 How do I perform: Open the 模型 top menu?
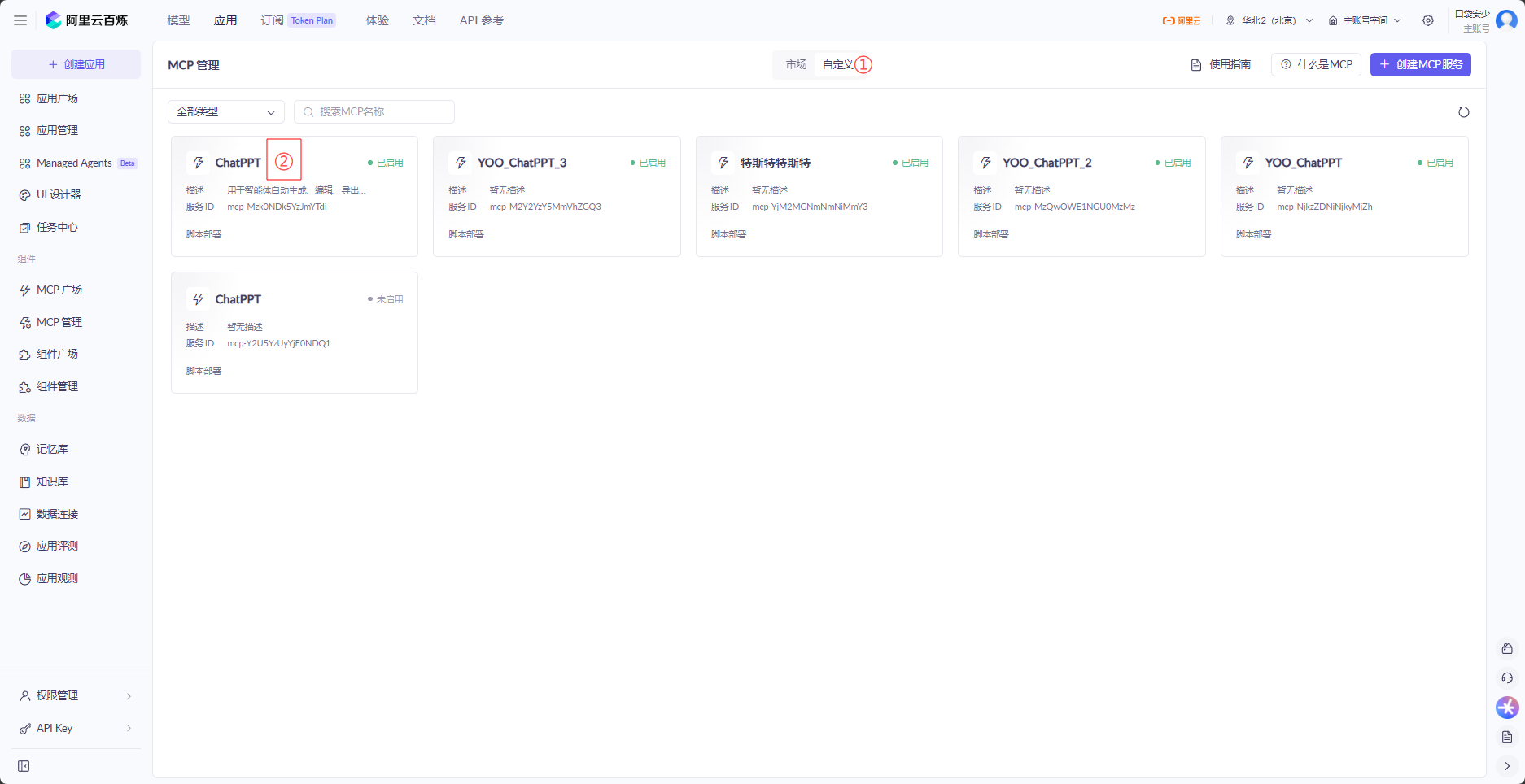(178, 20)
